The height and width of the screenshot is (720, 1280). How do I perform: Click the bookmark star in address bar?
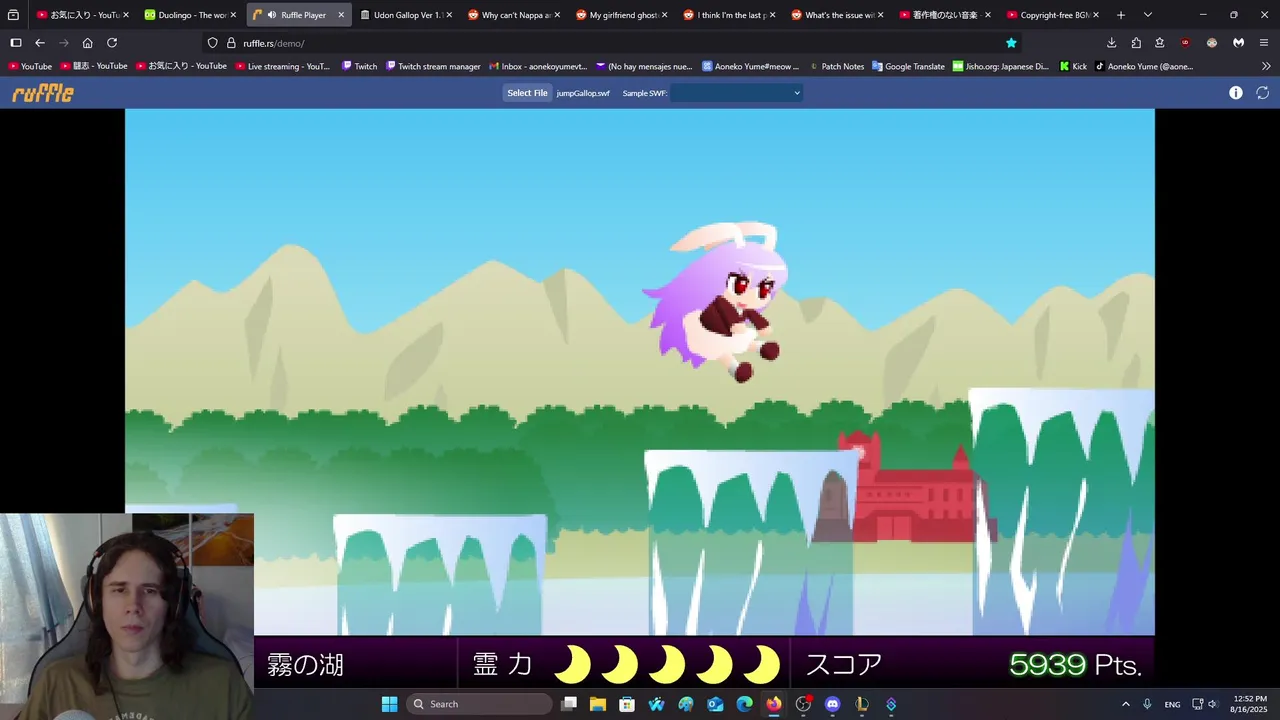click(x=1011, y=43)
